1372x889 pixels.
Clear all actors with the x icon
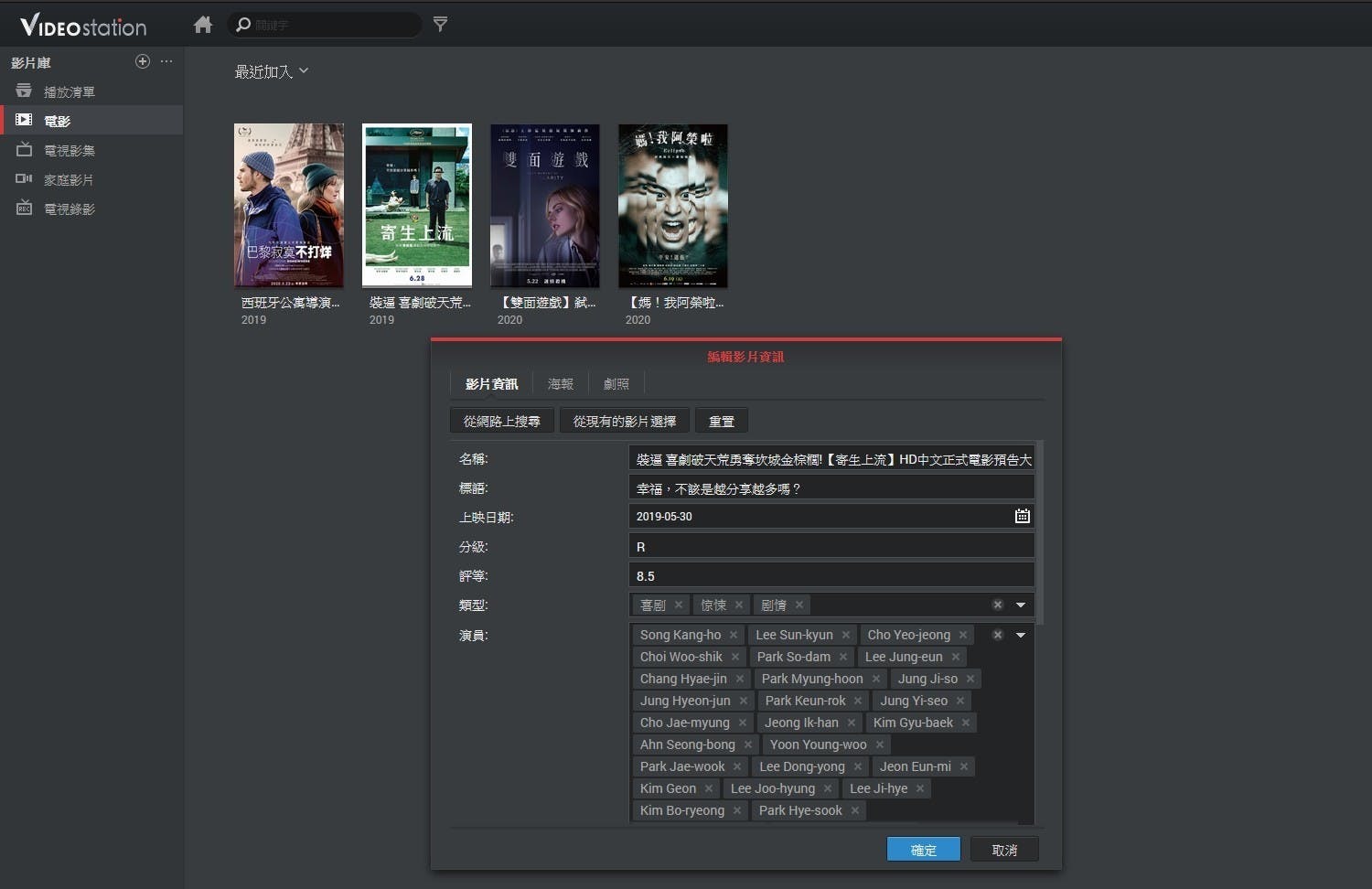tap(998, 635)
